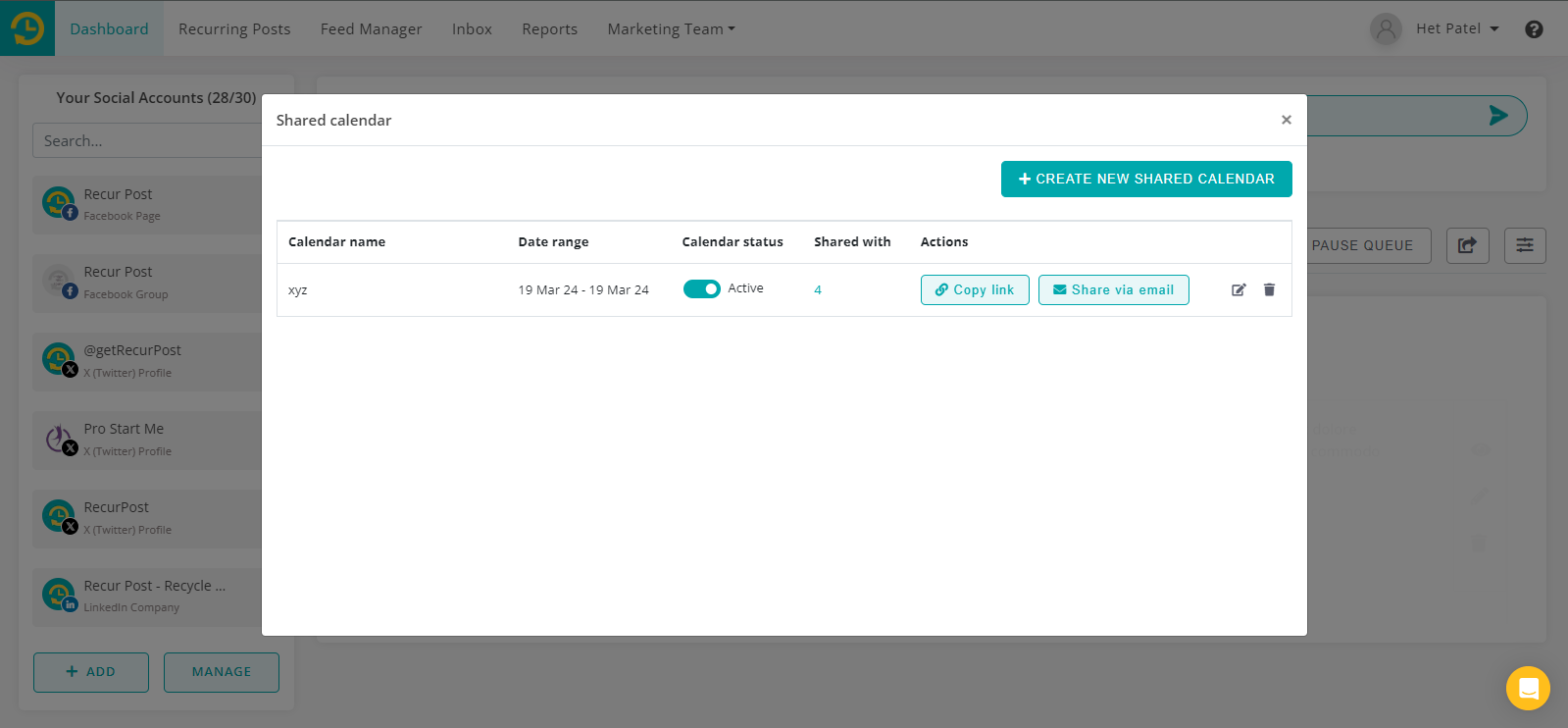
Task: Open the Reports menu
Action: coord(549,29)
